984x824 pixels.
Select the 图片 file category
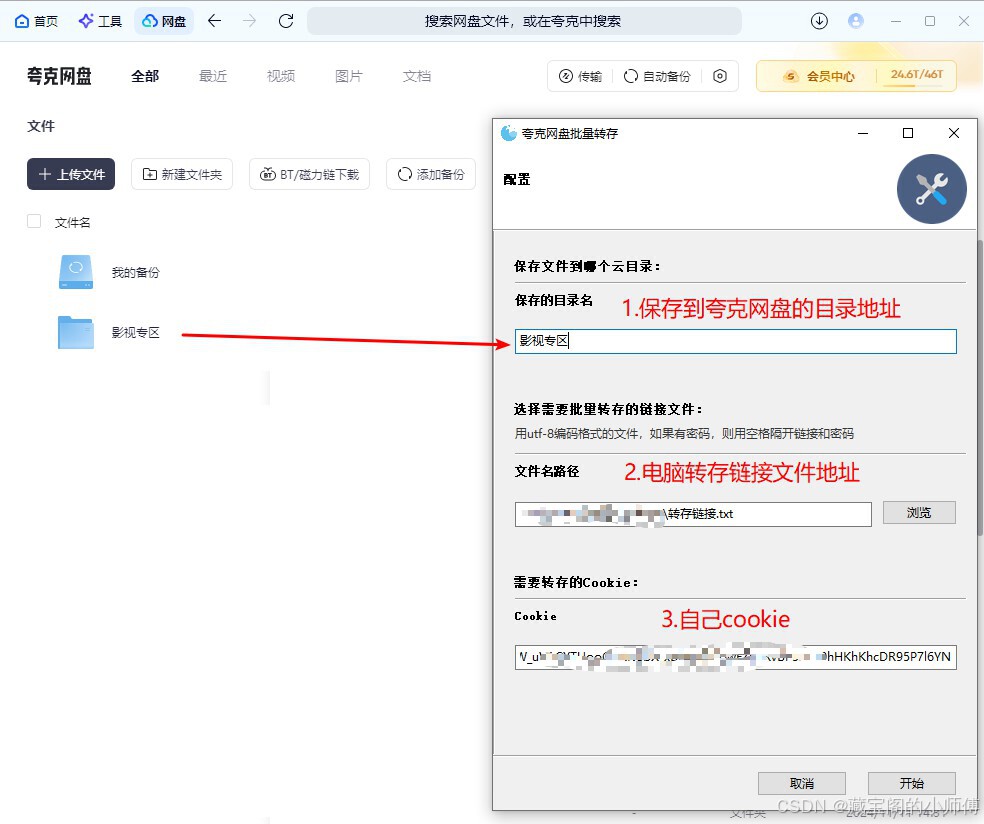(348, 76)
